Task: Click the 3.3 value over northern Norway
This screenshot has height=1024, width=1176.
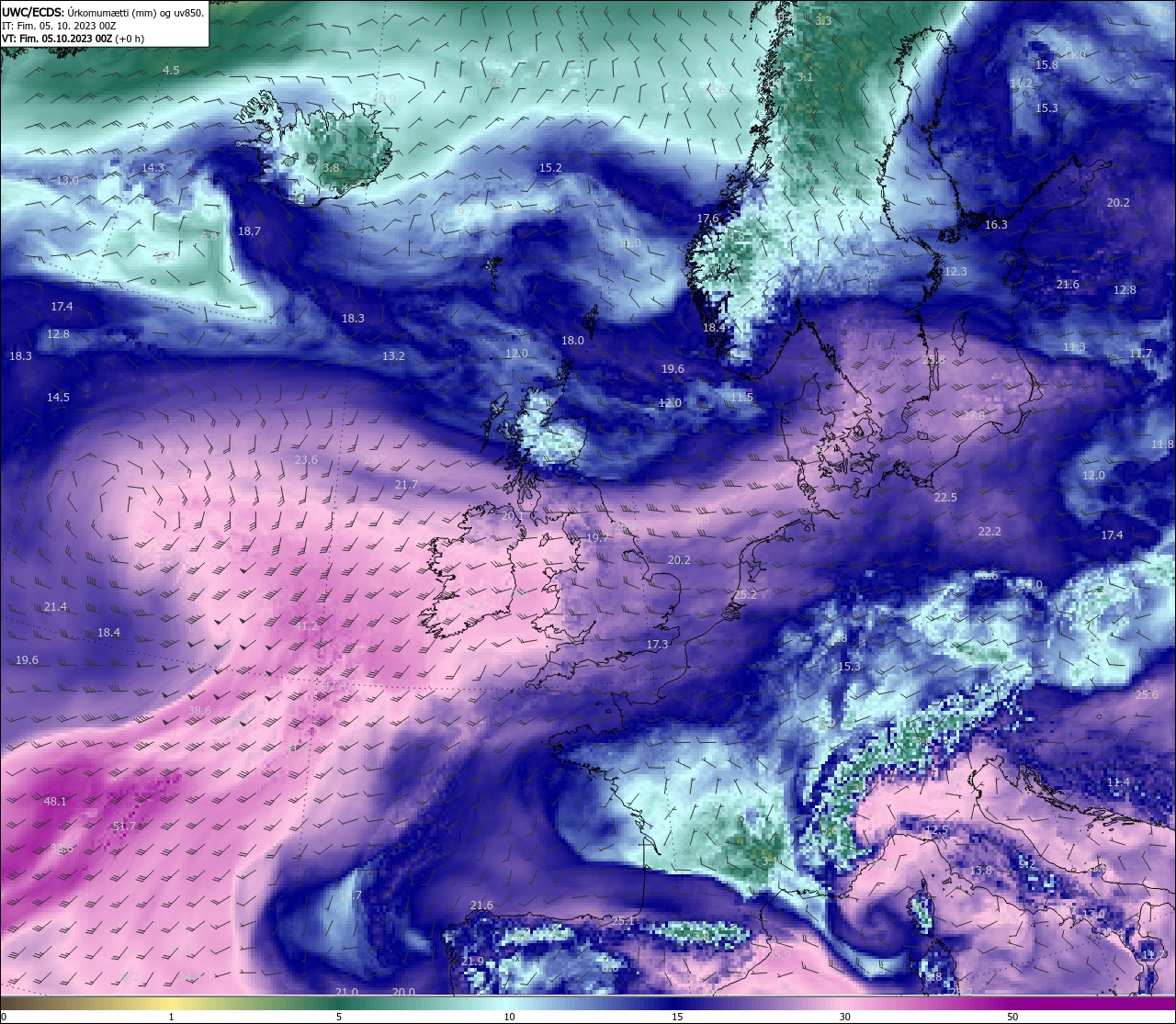Action: tap(823, 20)
